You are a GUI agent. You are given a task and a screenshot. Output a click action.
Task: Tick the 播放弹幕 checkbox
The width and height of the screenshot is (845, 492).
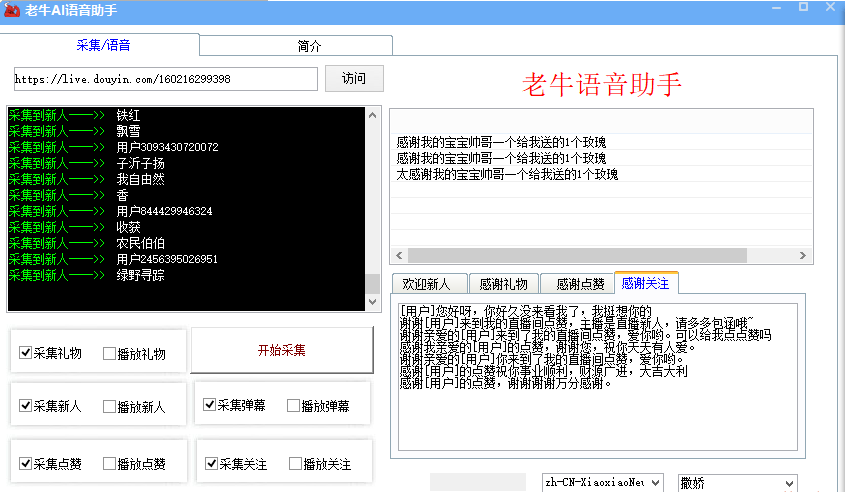tap(294, 406)
